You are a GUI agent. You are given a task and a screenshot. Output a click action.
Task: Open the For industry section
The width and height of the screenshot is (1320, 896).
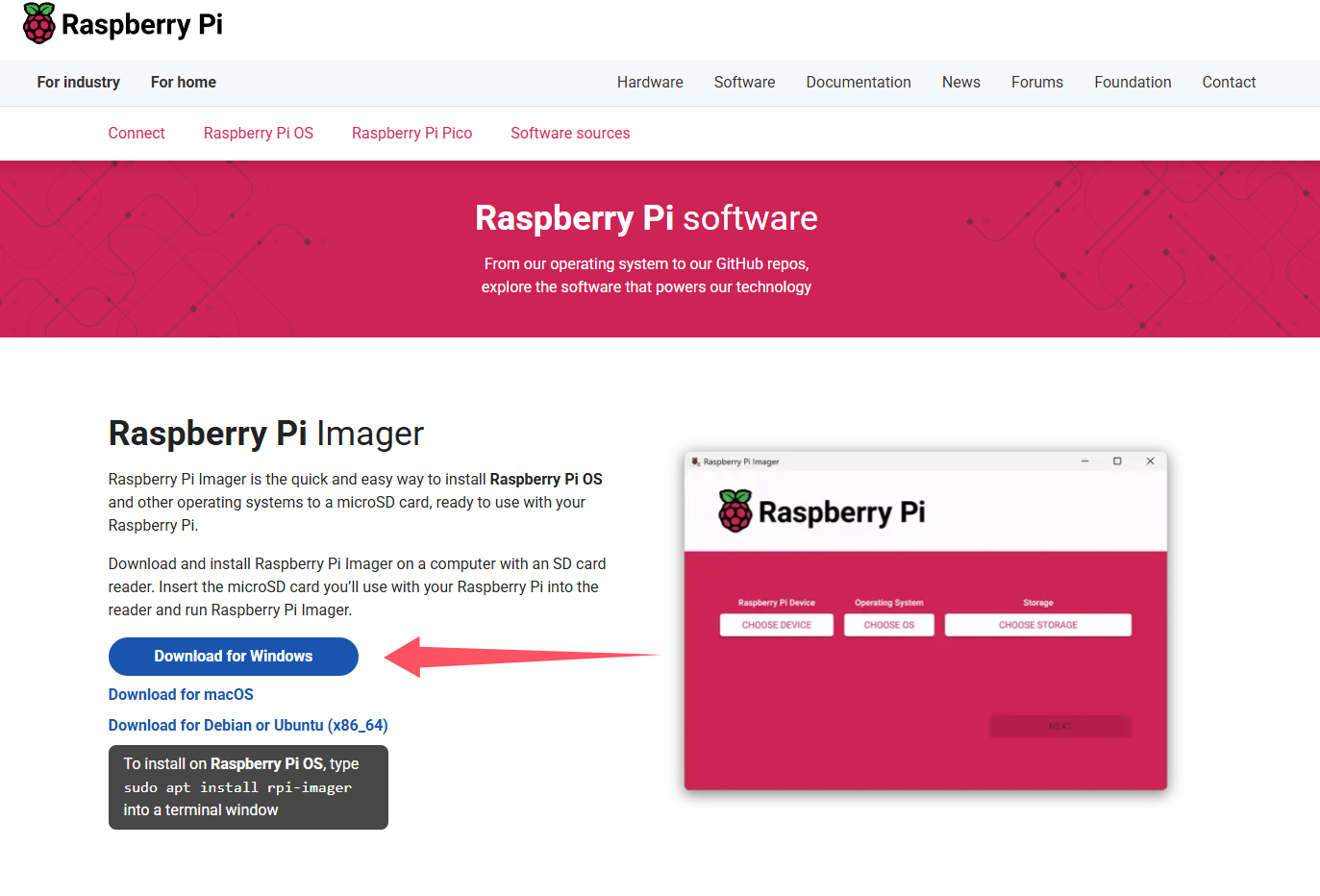pos(79,83)
